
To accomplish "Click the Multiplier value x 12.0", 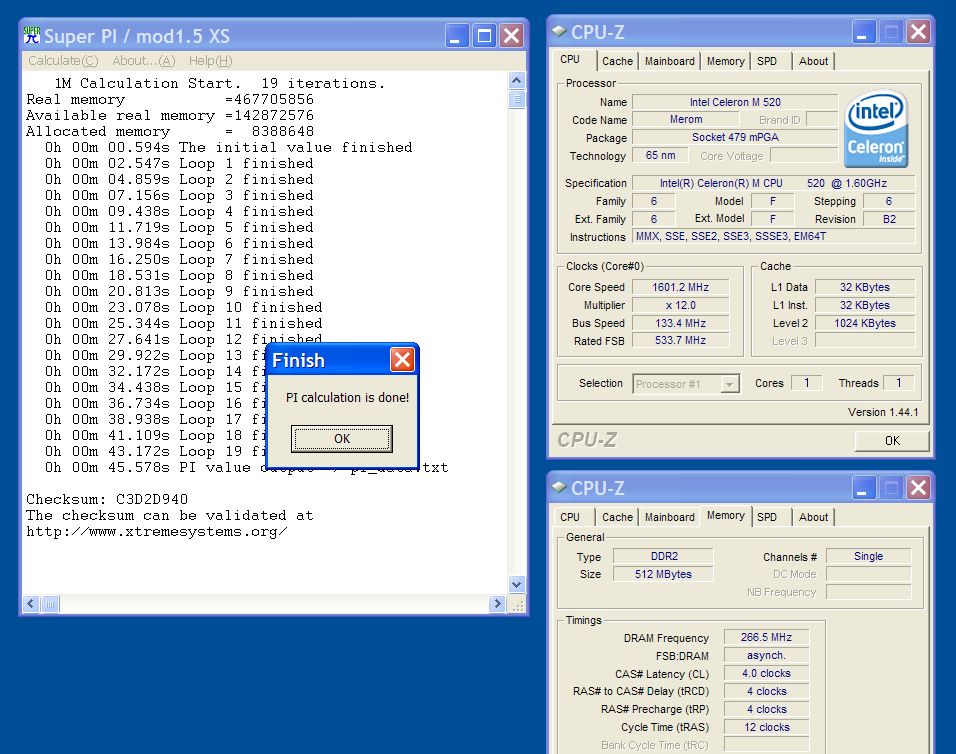I will click(x=680, y=305).
